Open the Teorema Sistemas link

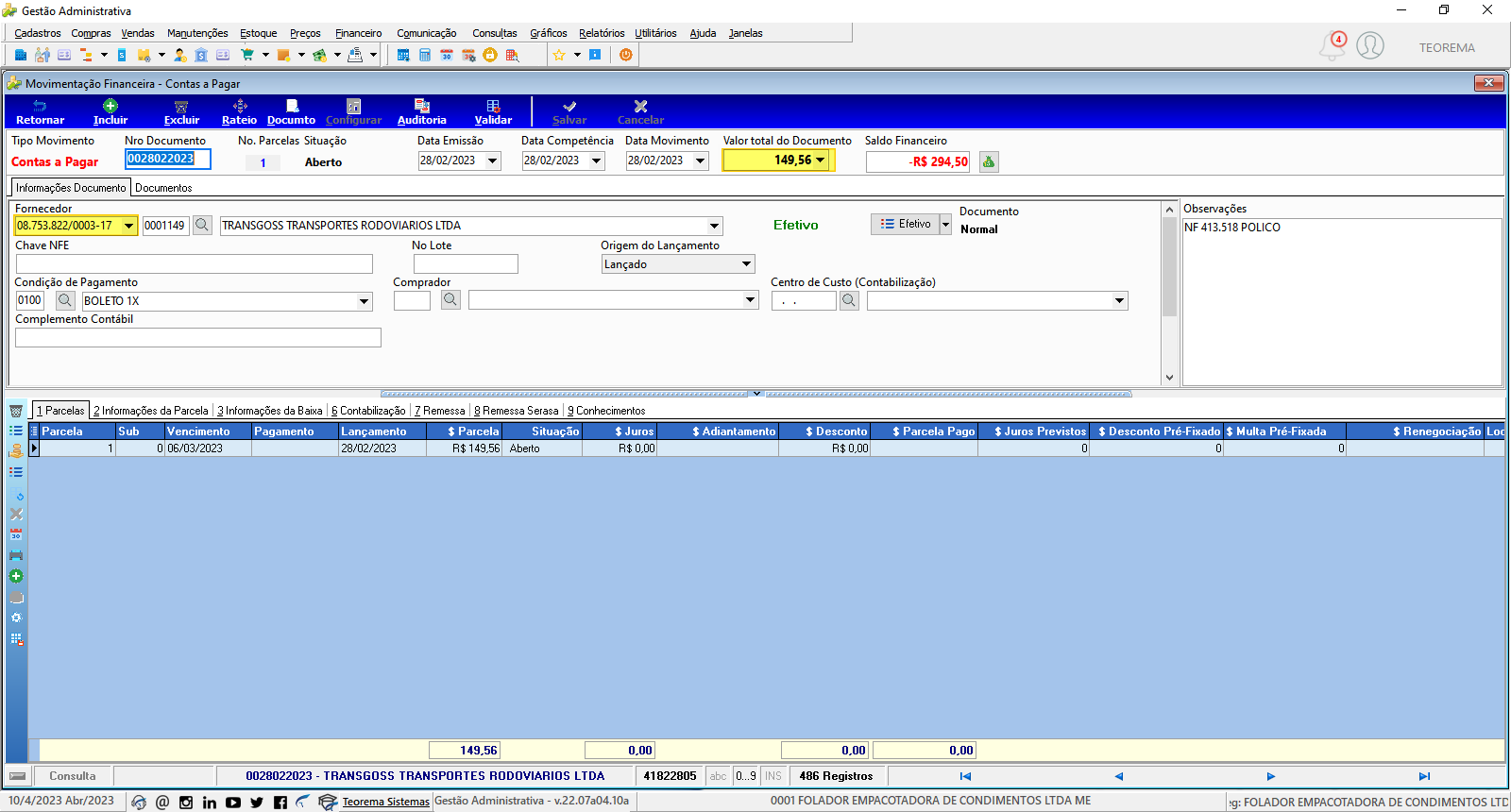click(x=385, y=802)
